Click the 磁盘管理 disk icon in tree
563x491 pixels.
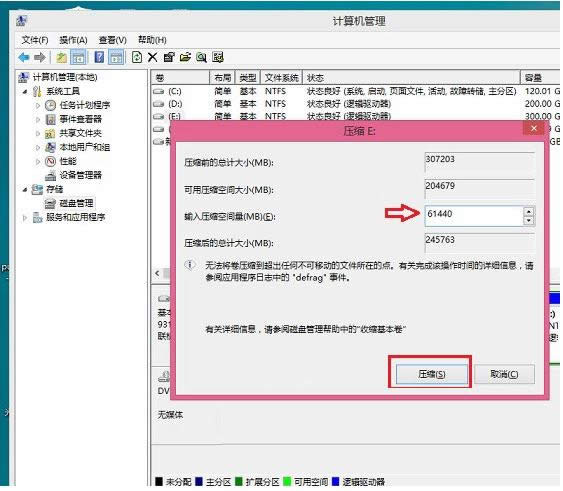tap(50, 204)
